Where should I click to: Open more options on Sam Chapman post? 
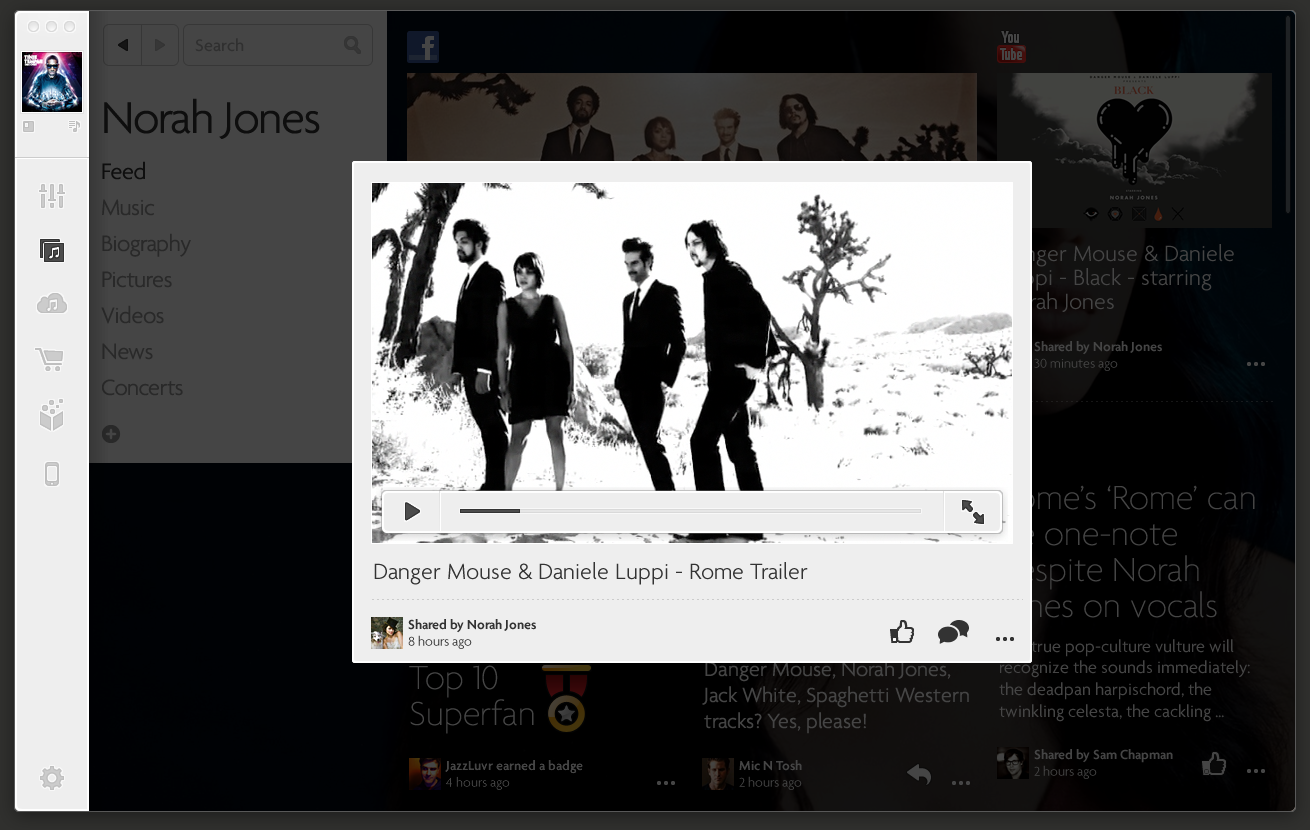click(x=1256, y=771)
